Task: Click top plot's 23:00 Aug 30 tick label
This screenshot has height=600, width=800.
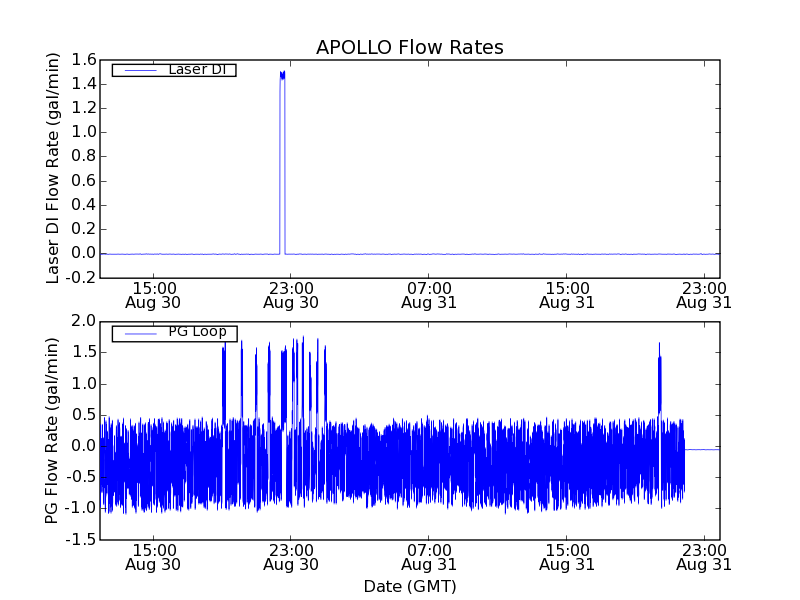Action: 291,296
